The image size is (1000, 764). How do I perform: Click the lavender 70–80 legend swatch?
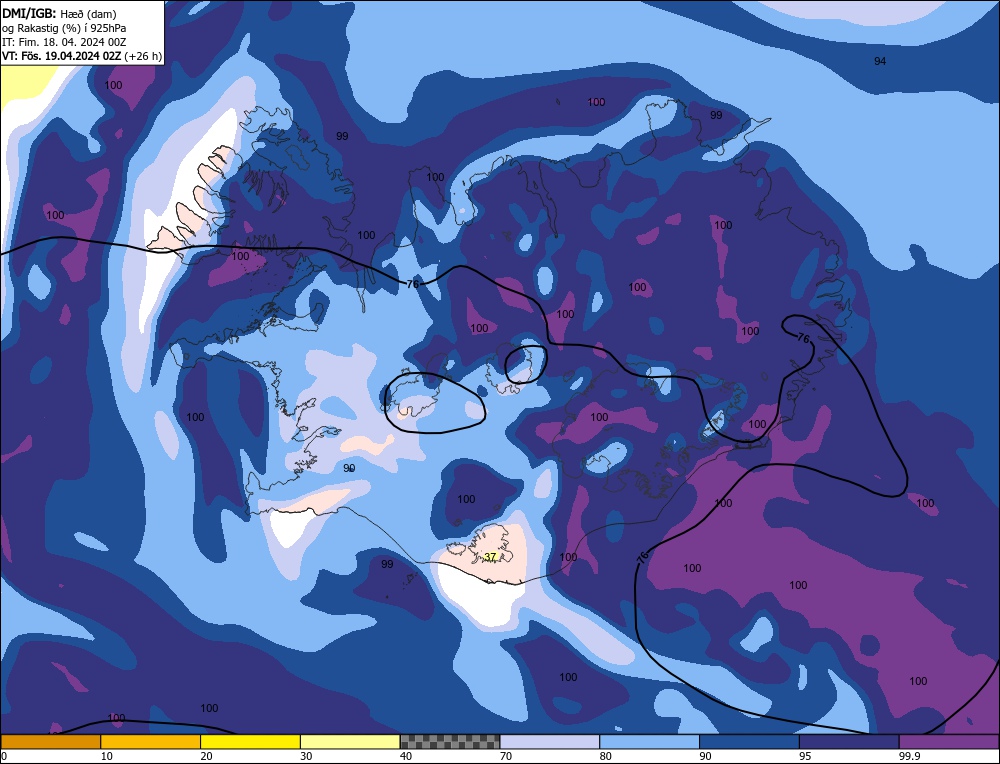550,742
